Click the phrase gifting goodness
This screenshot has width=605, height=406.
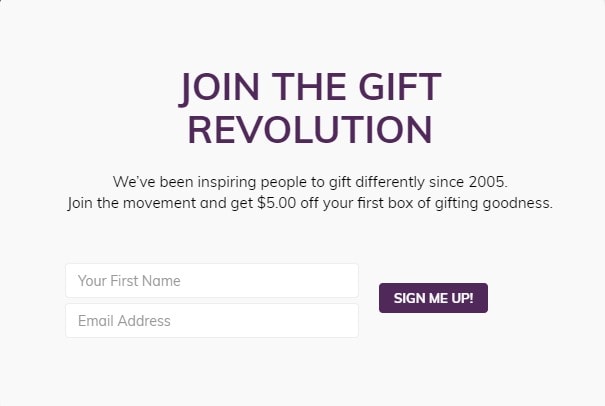(x=494, y=203)
